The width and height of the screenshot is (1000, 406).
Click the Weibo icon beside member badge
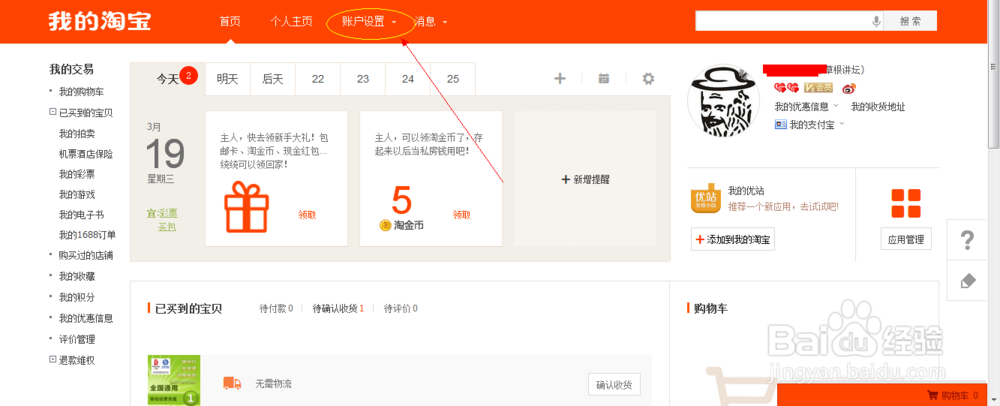point(849,88)
